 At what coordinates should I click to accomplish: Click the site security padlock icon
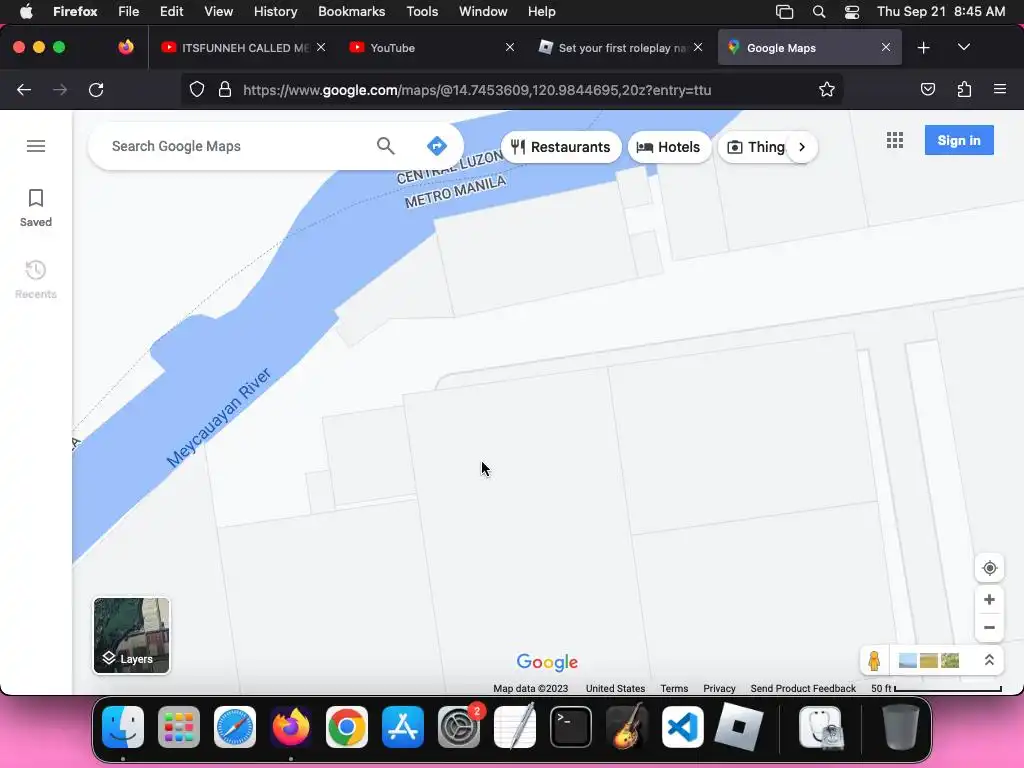click(x=225, y=89)
